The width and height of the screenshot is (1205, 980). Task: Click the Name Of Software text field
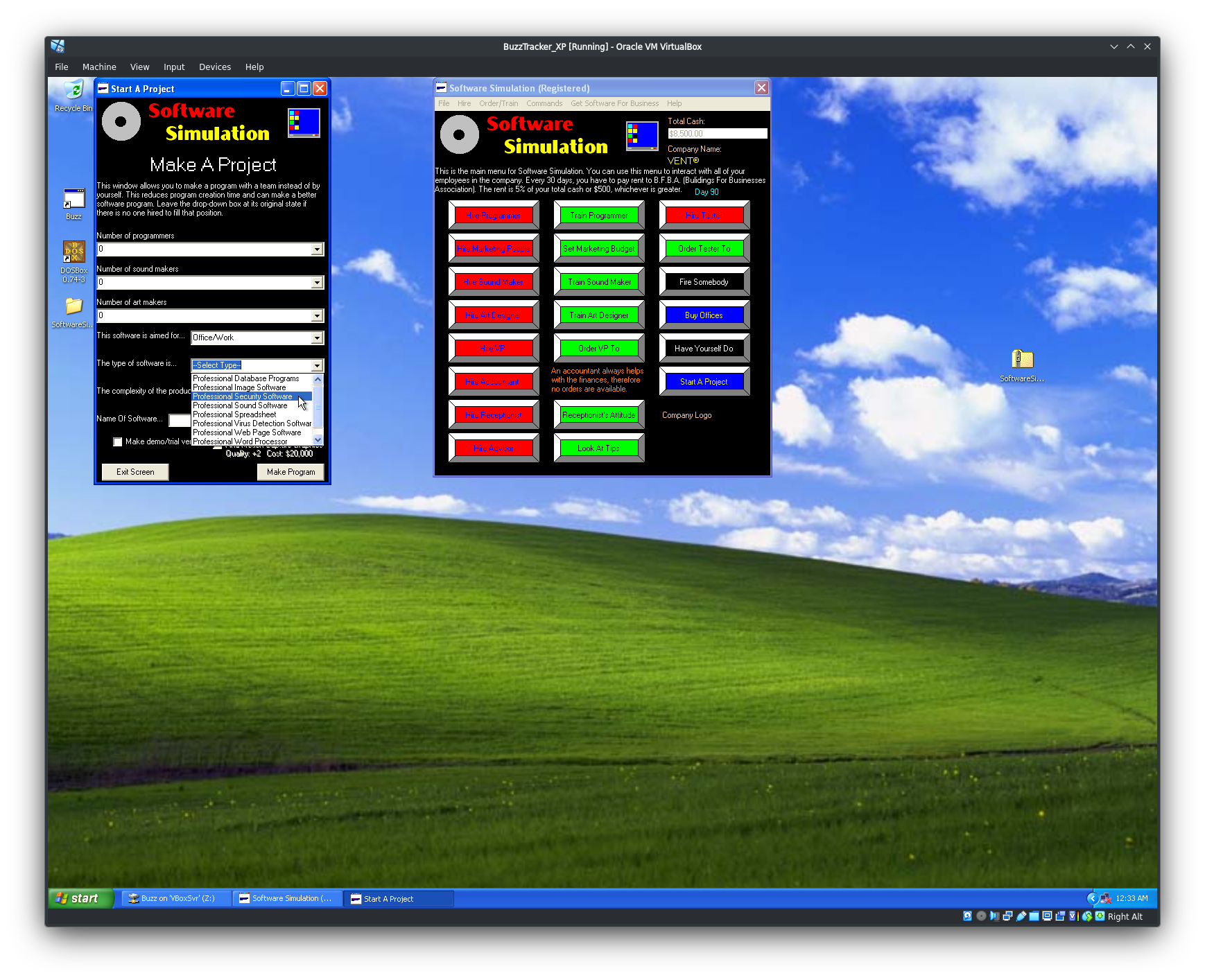[179, 420]
